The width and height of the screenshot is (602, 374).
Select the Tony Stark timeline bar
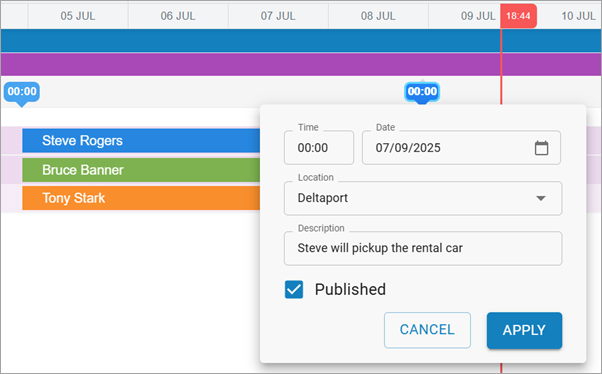point(141,198)
